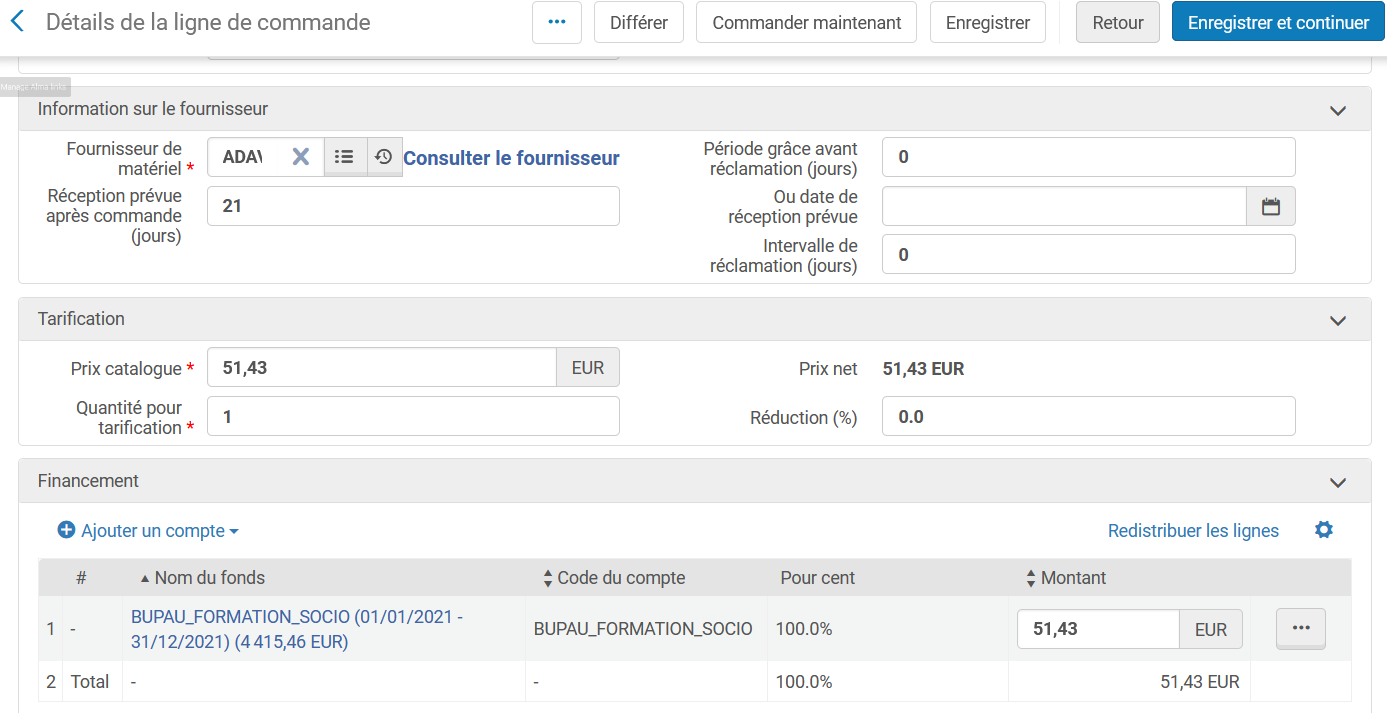Open funding table settings gear

1324,530
